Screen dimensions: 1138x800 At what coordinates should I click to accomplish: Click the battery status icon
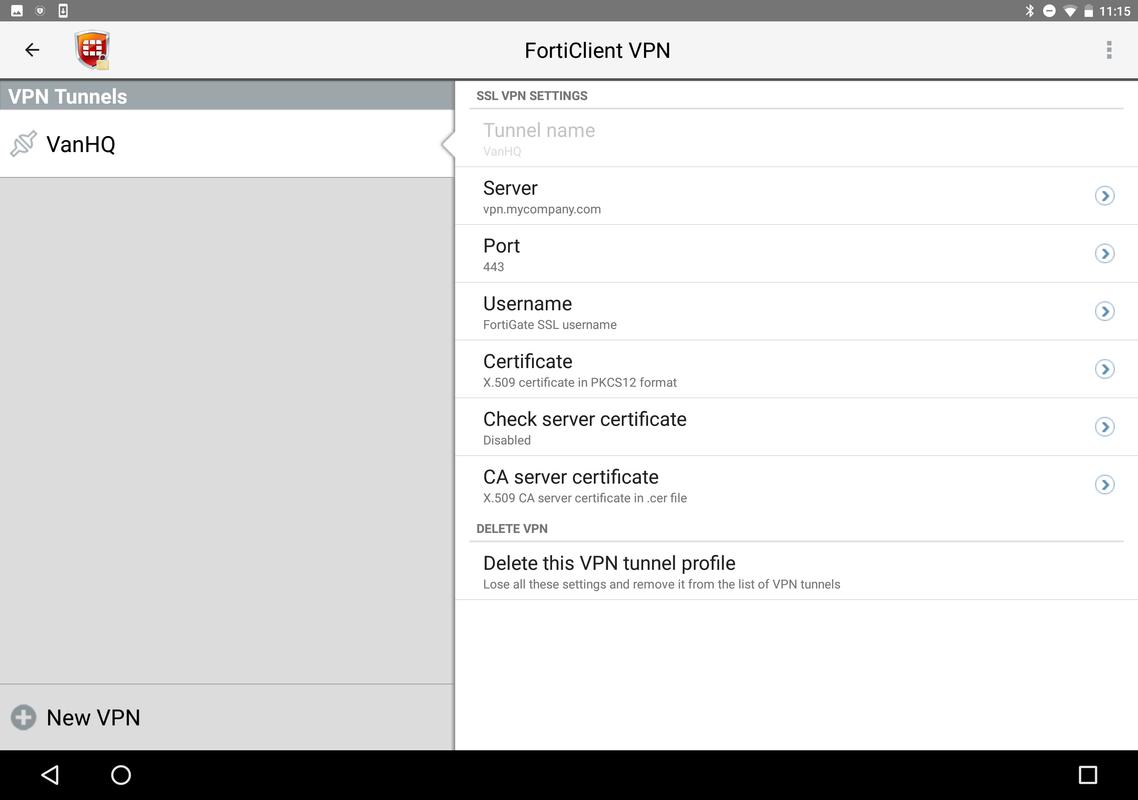pyautogui.click(x=1088, y=11)
